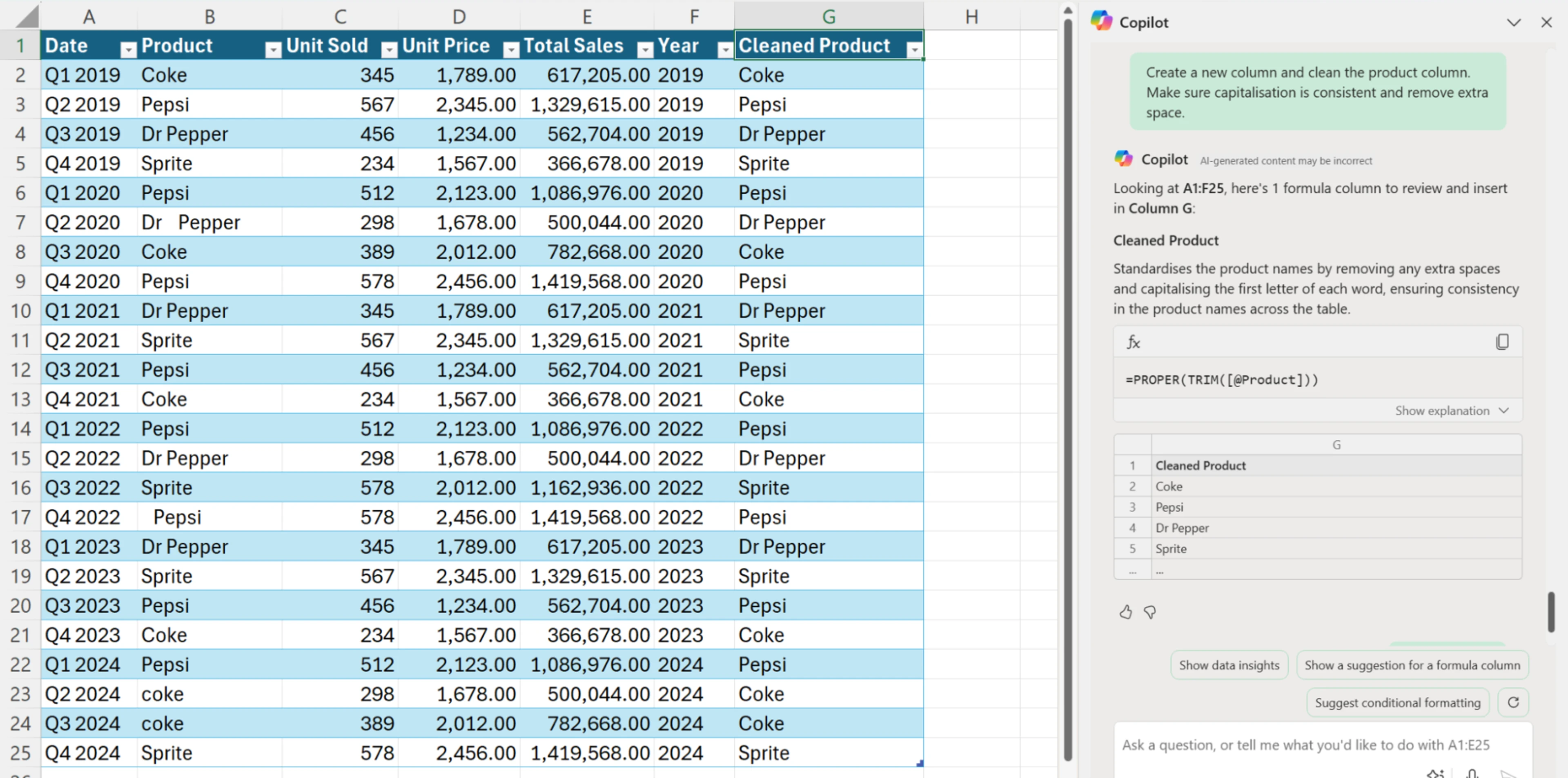Open the Total Sales column filter dropdown
The width and height of the screenshot is (1568, 778).
(645, 49)
